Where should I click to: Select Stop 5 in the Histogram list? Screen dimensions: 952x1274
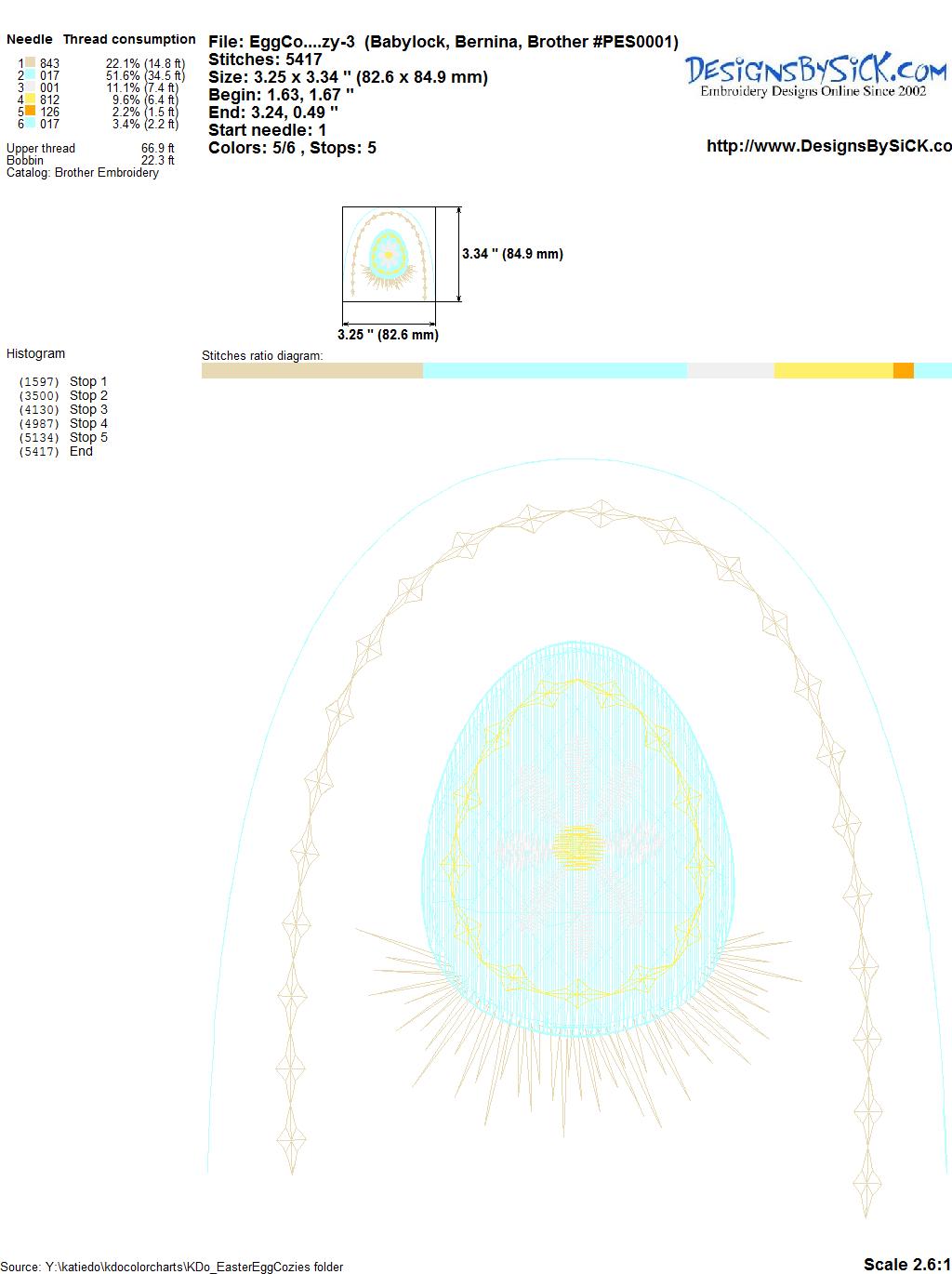pos(88,437)
